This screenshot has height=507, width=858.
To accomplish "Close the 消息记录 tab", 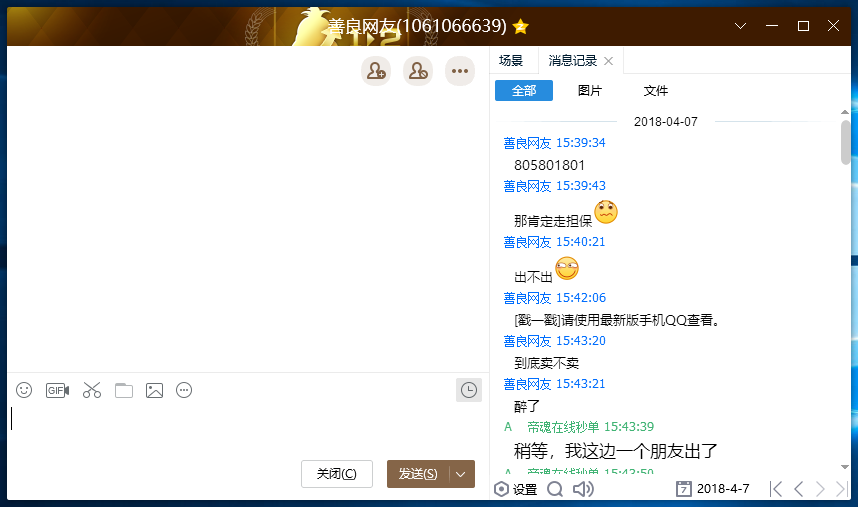I will click(608, 61).
